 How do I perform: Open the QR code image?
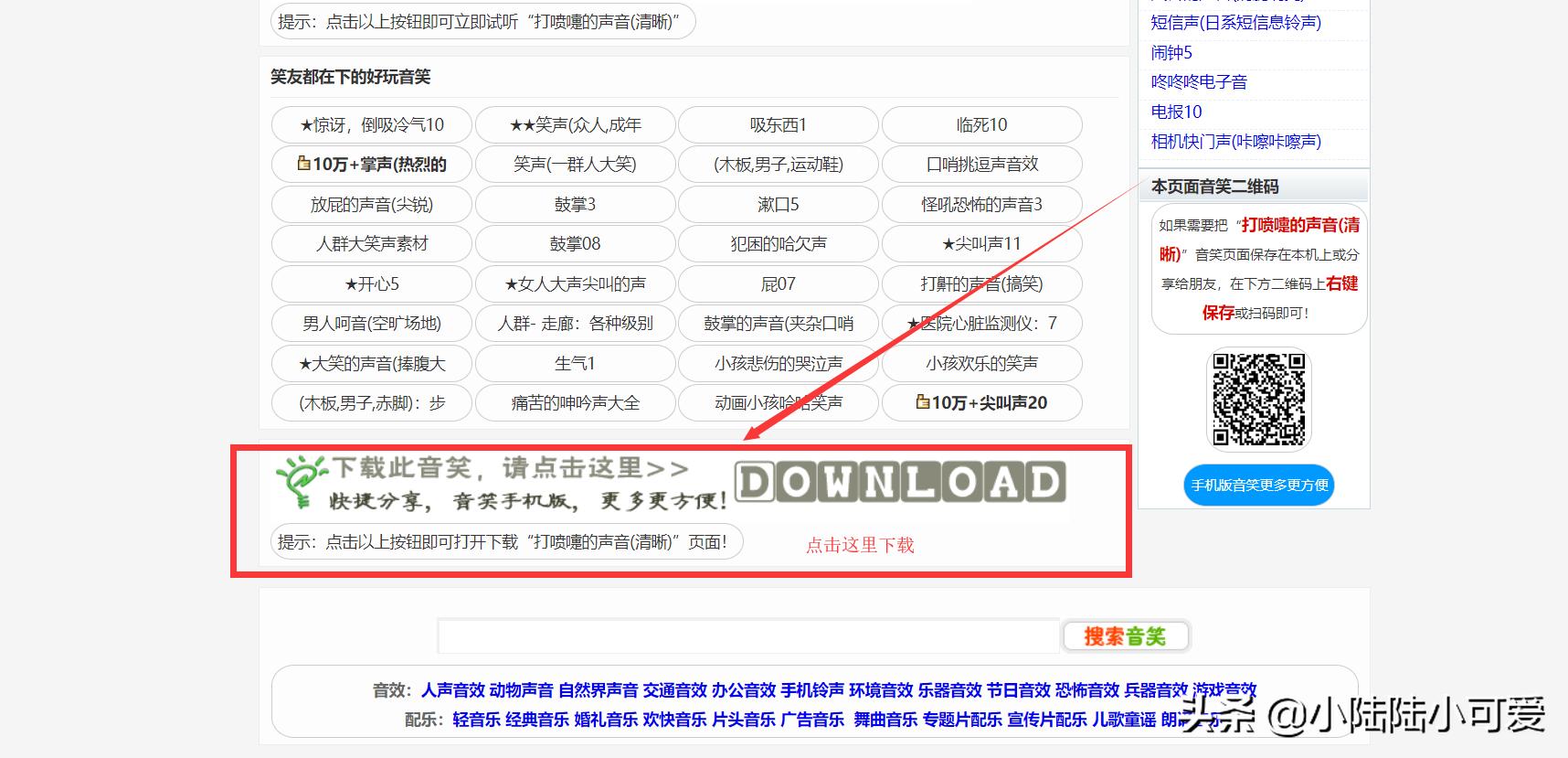pyautogui.click(x=1258, y=399)
